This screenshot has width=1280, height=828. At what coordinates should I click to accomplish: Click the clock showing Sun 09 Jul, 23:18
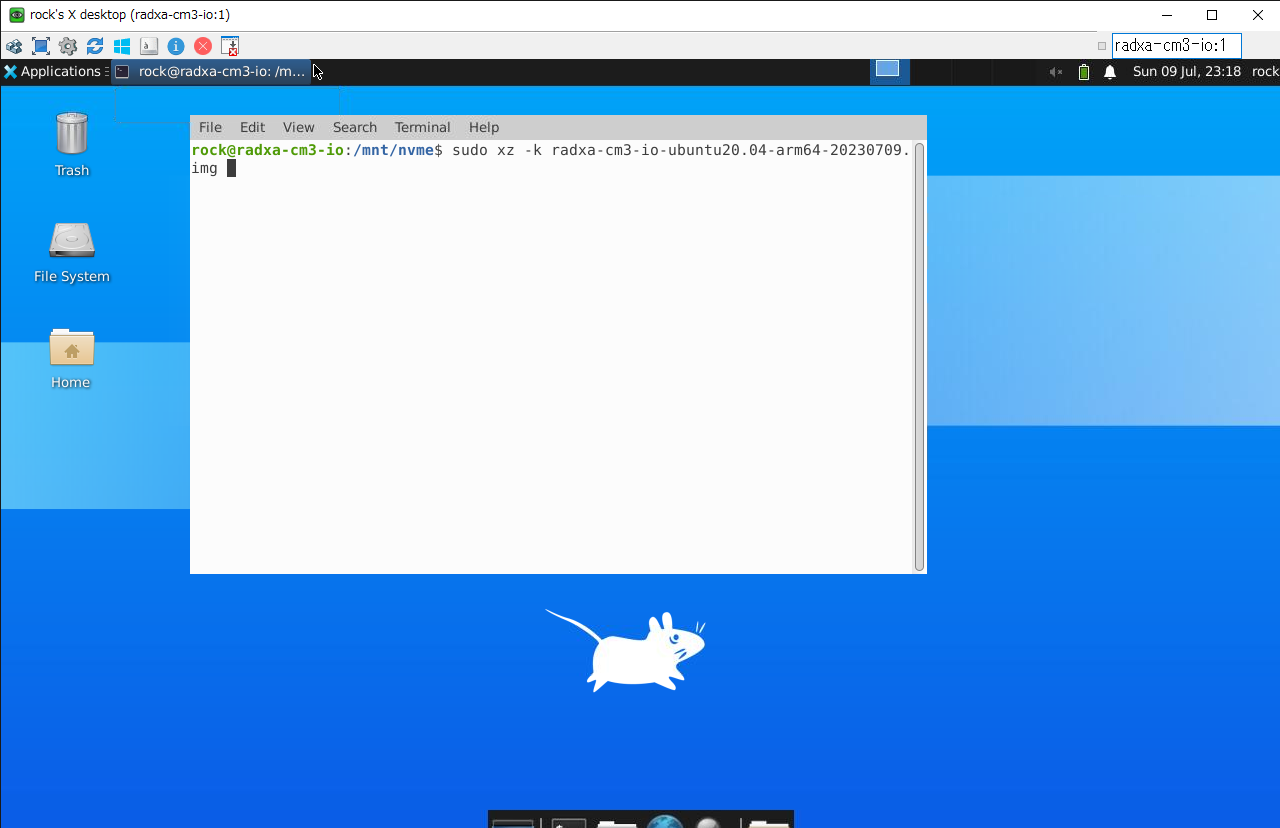tap(1187, 72)
